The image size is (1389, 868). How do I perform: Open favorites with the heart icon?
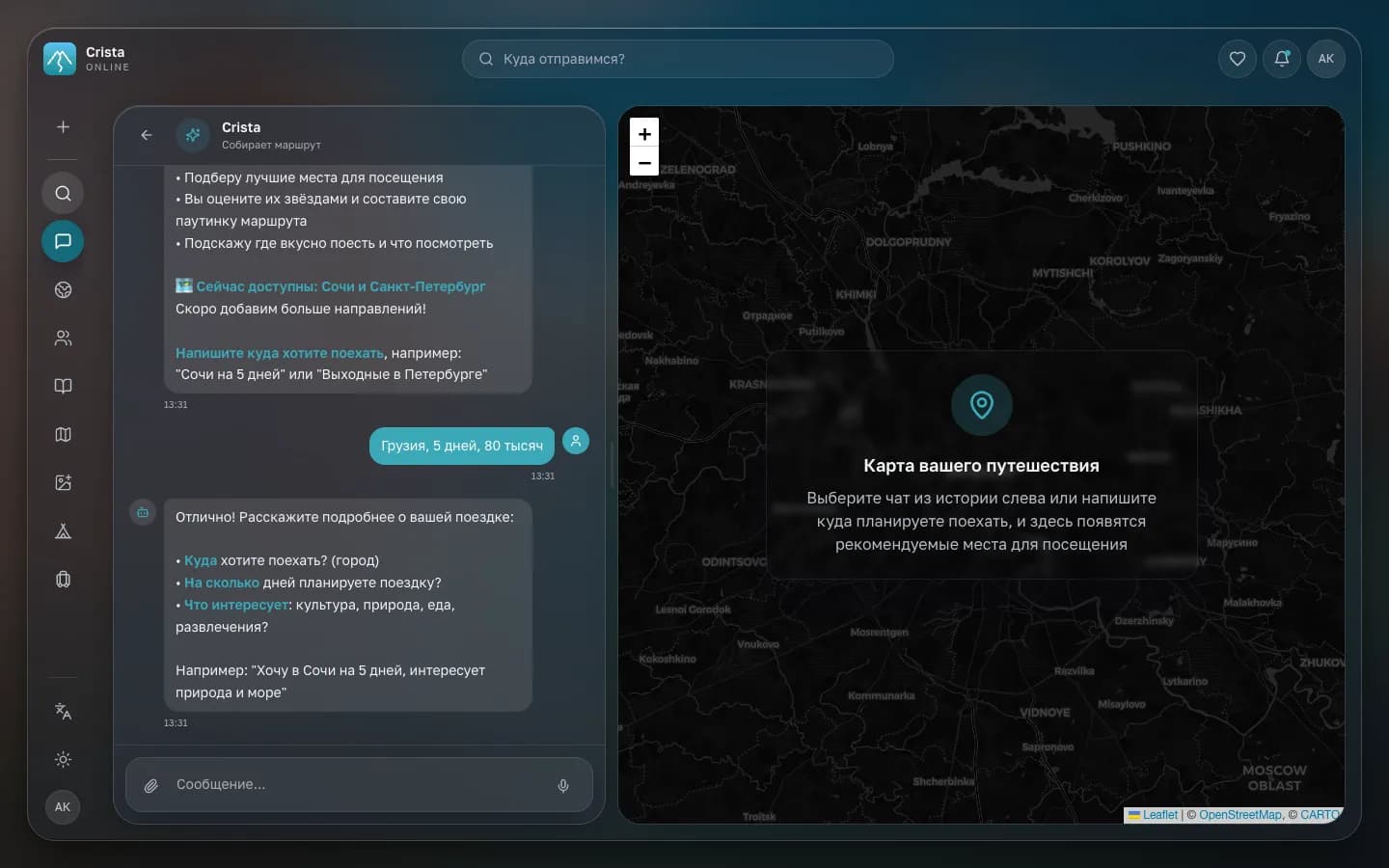coord(1238,59)
